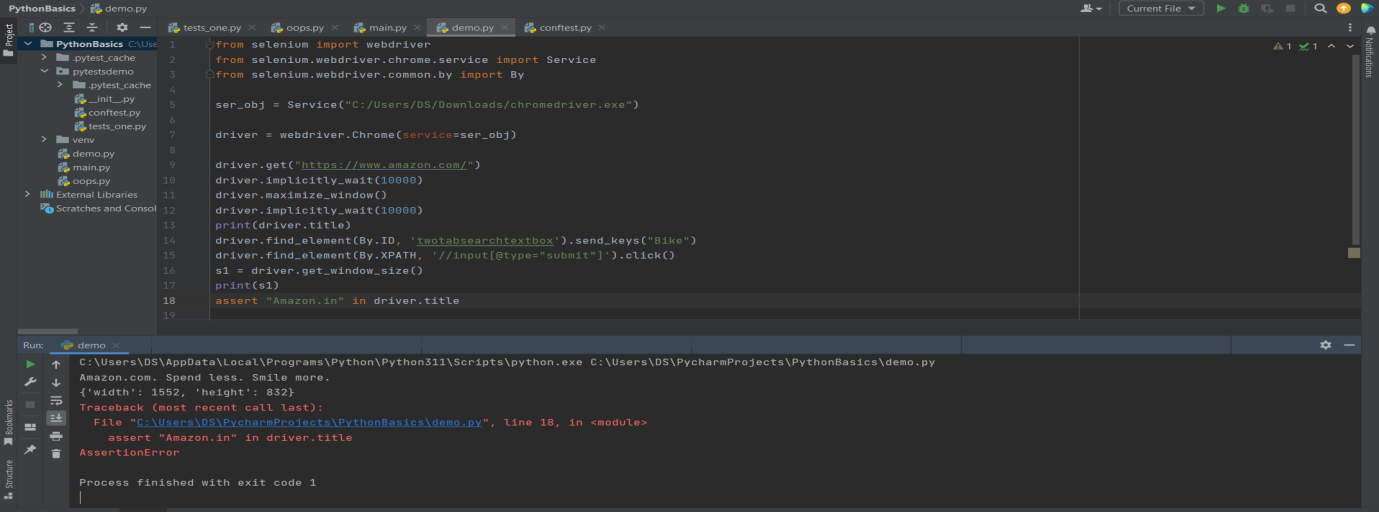This screenshot has width=1379, height=512.
Task: Click demo.py breadcrumb in navigation bar
Action: click(118, 8)
